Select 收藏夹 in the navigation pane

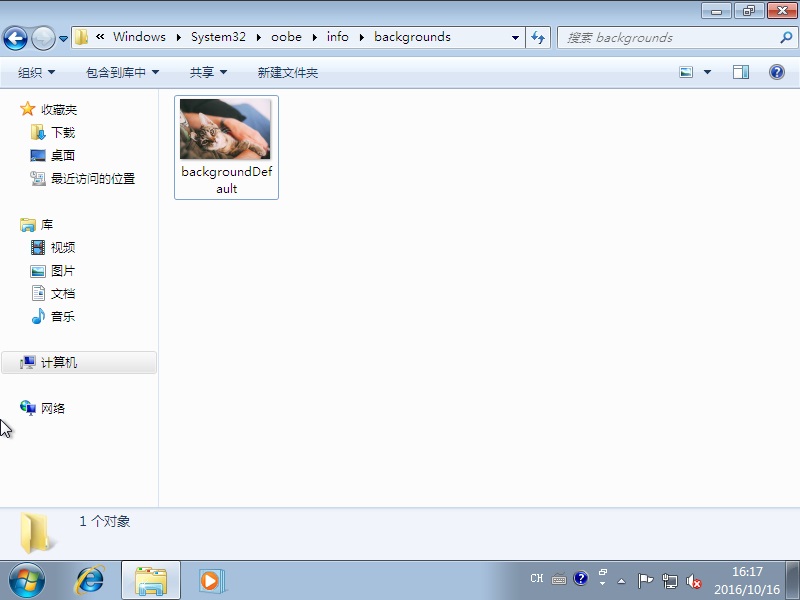click(x=59, y=110)
